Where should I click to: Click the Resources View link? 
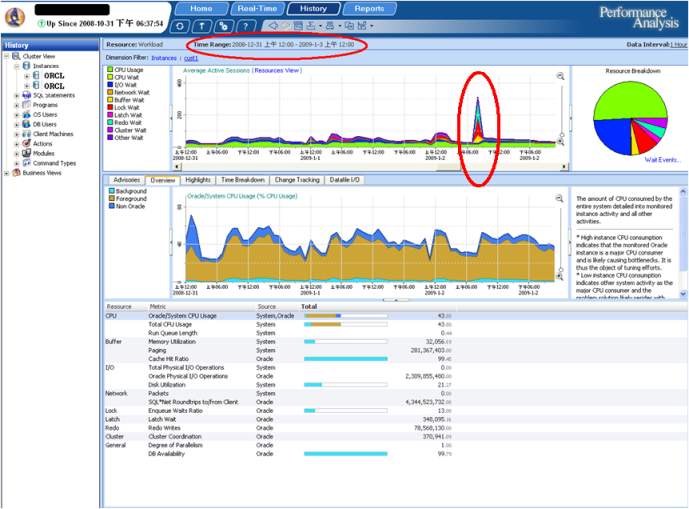[280, 71]
